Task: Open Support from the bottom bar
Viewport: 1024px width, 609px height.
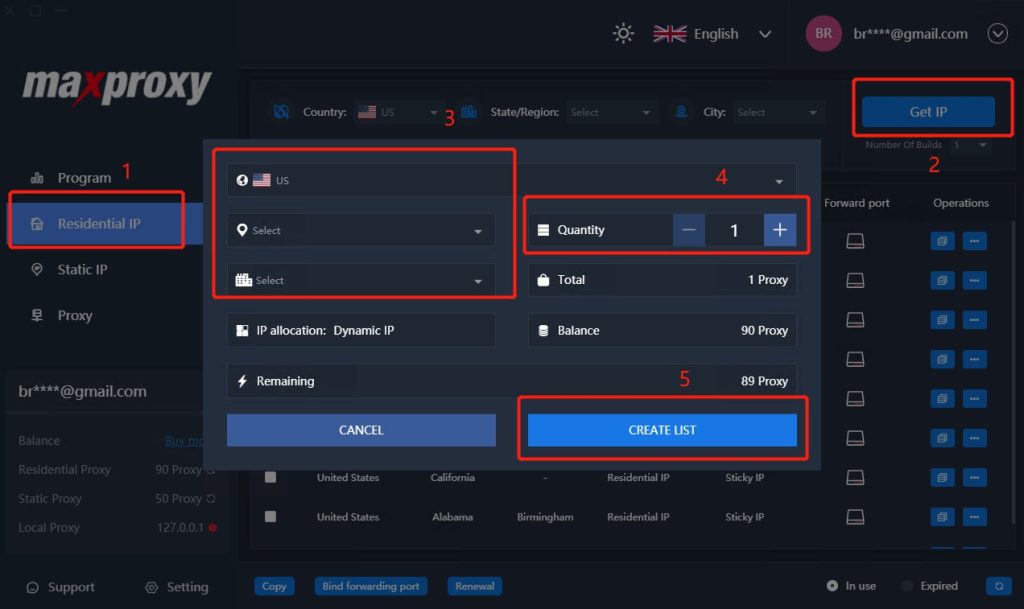Action: tap(60, 587)
